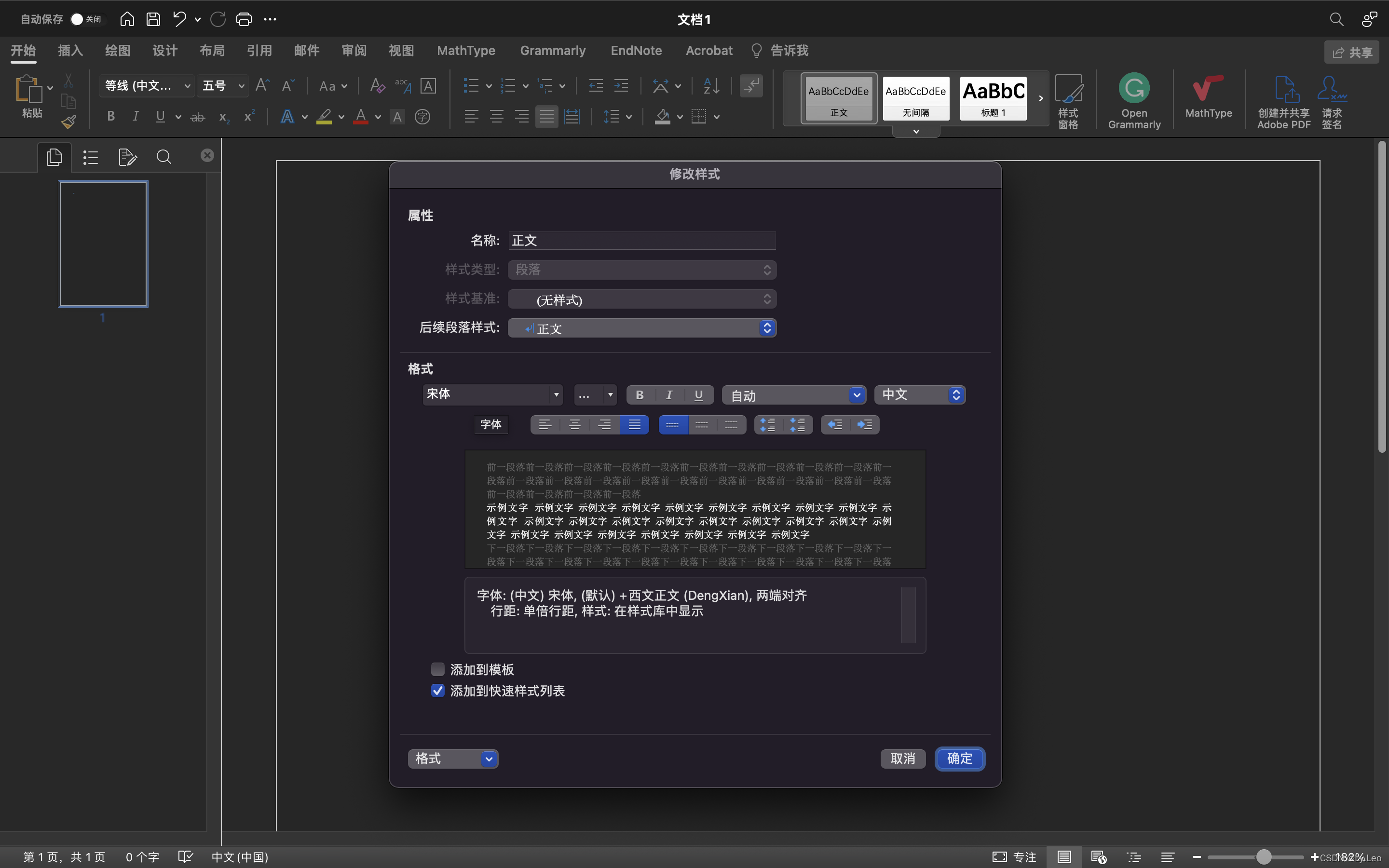Toggle the AutoSave switch
Image resolution: width=1389 pixels, height=868 pixels.
86,19
